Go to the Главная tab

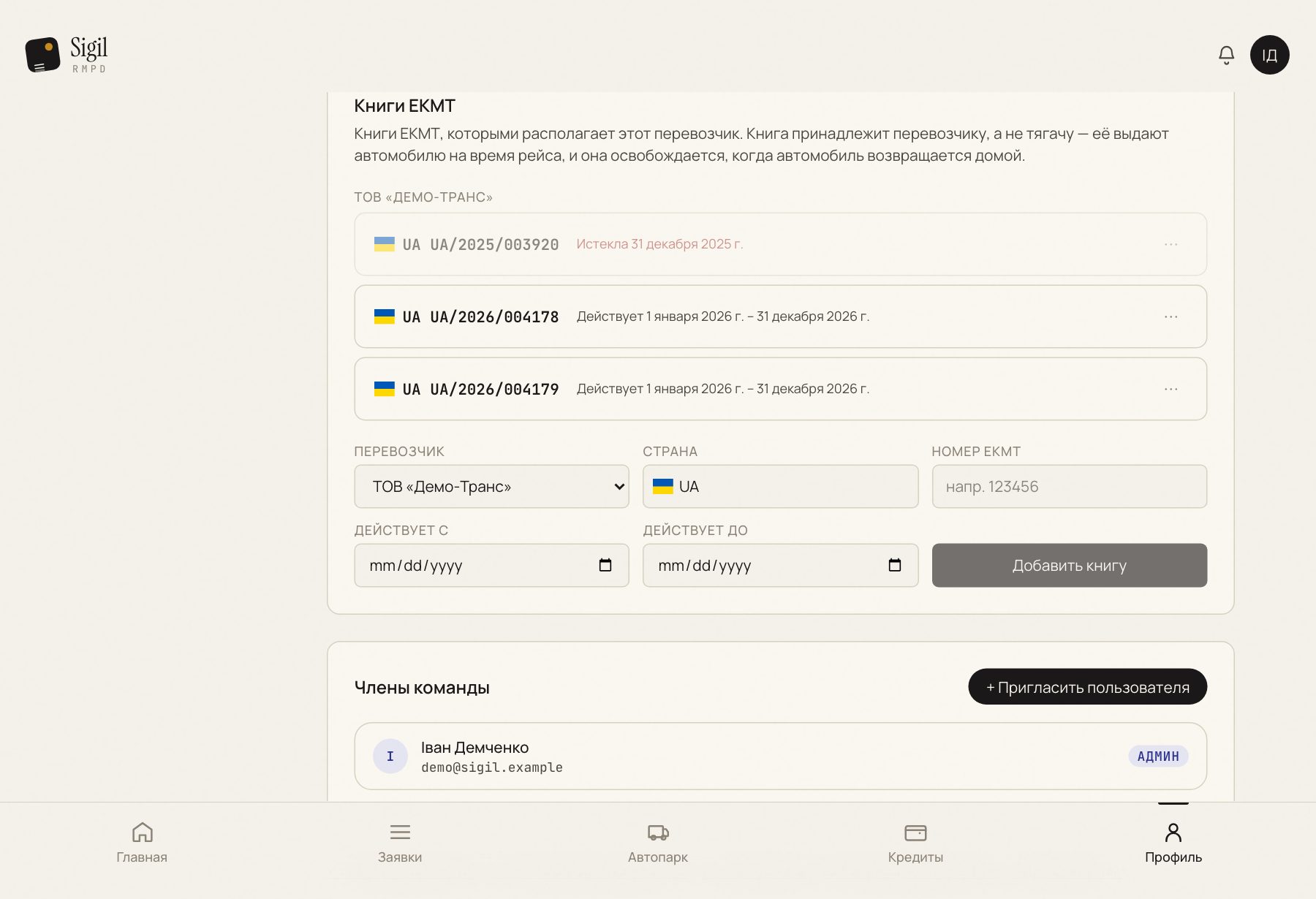142,843
